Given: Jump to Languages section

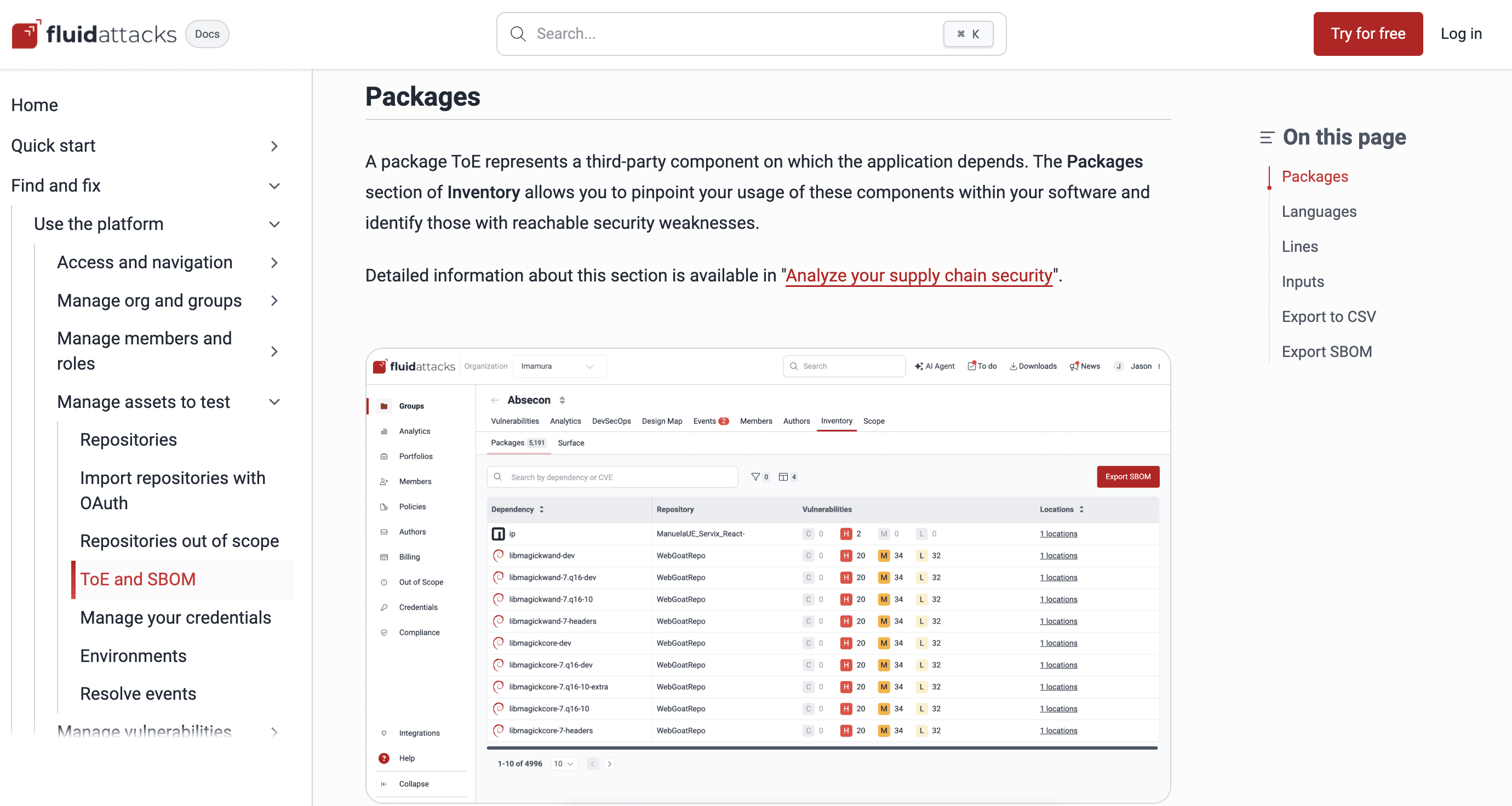Looking at the screenshot, I should coord(1319,212).
